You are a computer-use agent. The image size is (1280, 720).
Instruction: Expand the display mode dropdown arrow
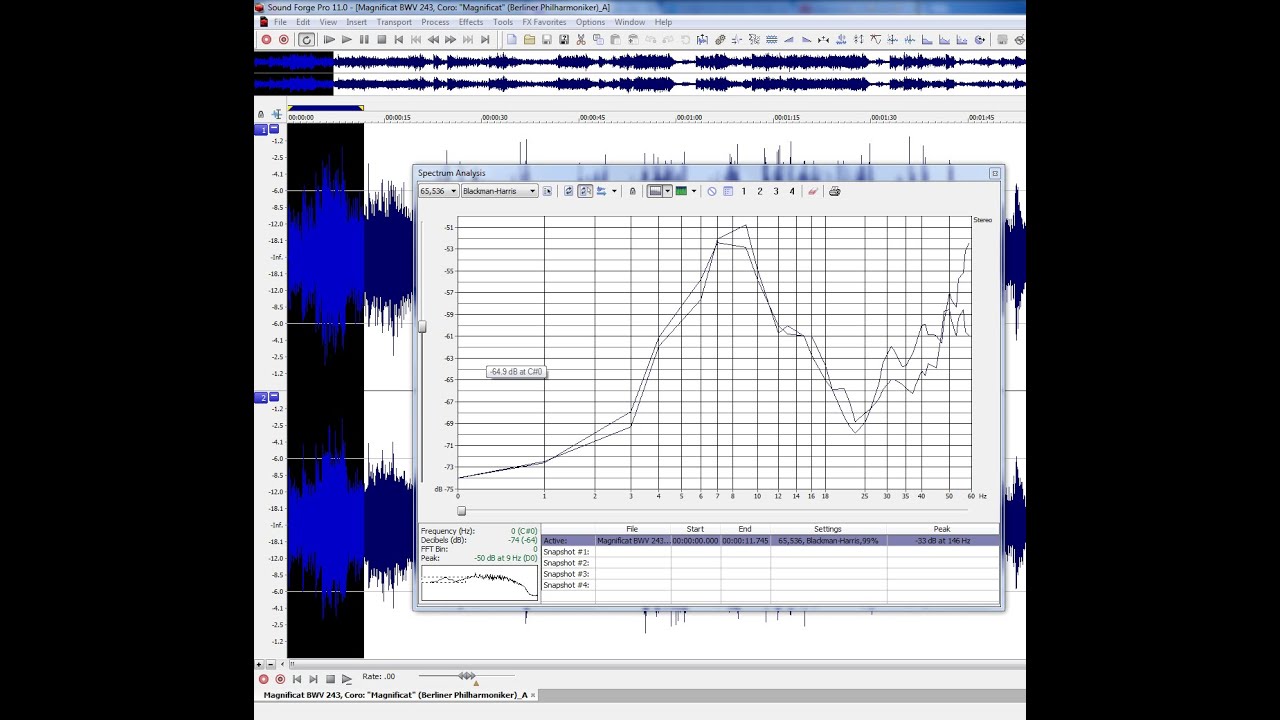(x=667, y=191)
